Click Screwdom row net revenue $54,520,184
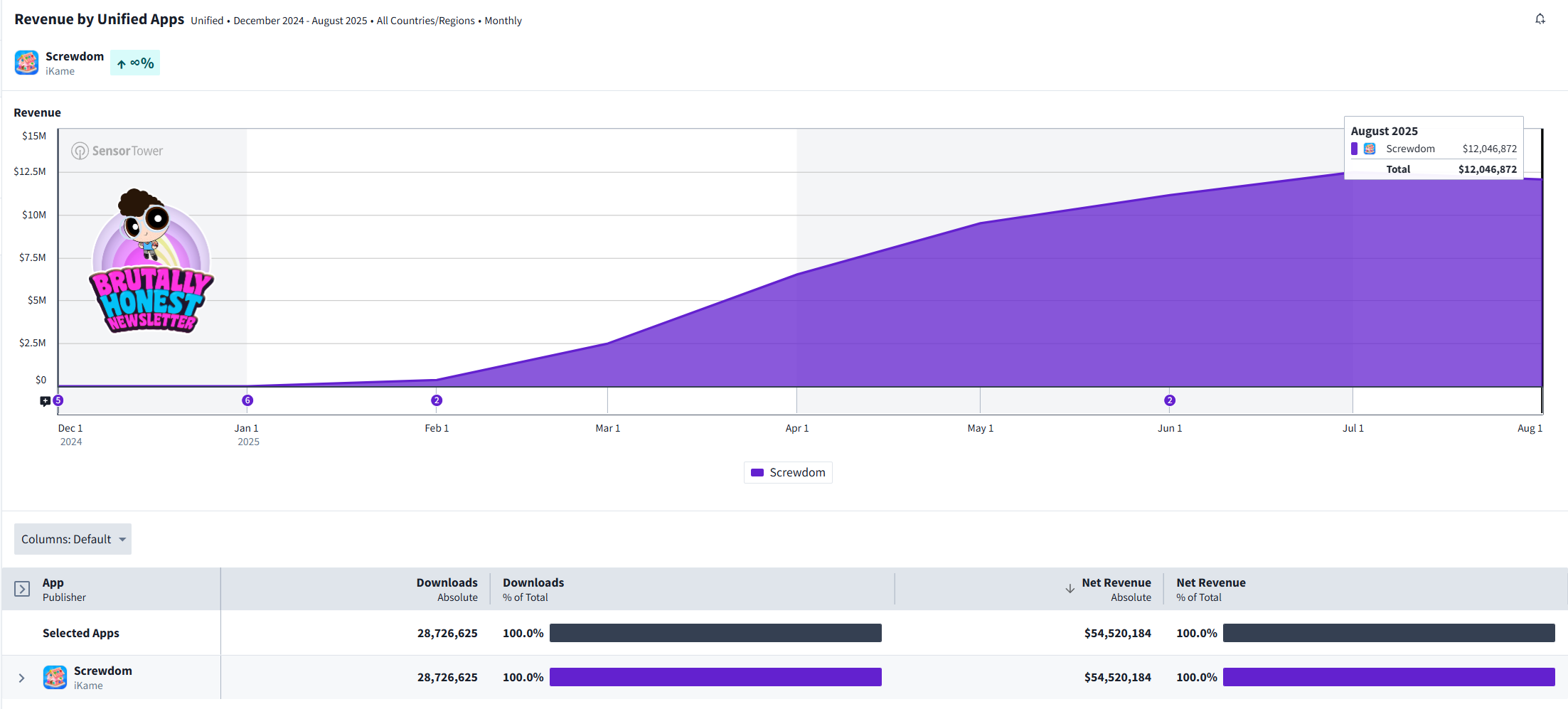 1117,677
